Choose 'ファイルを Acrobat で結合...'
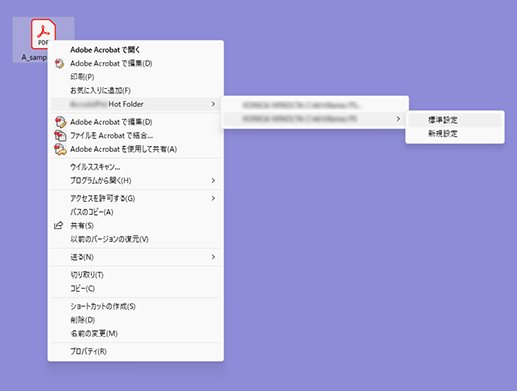Image resolution: width=517 pixels, height=391 pixels. [137, 136]
